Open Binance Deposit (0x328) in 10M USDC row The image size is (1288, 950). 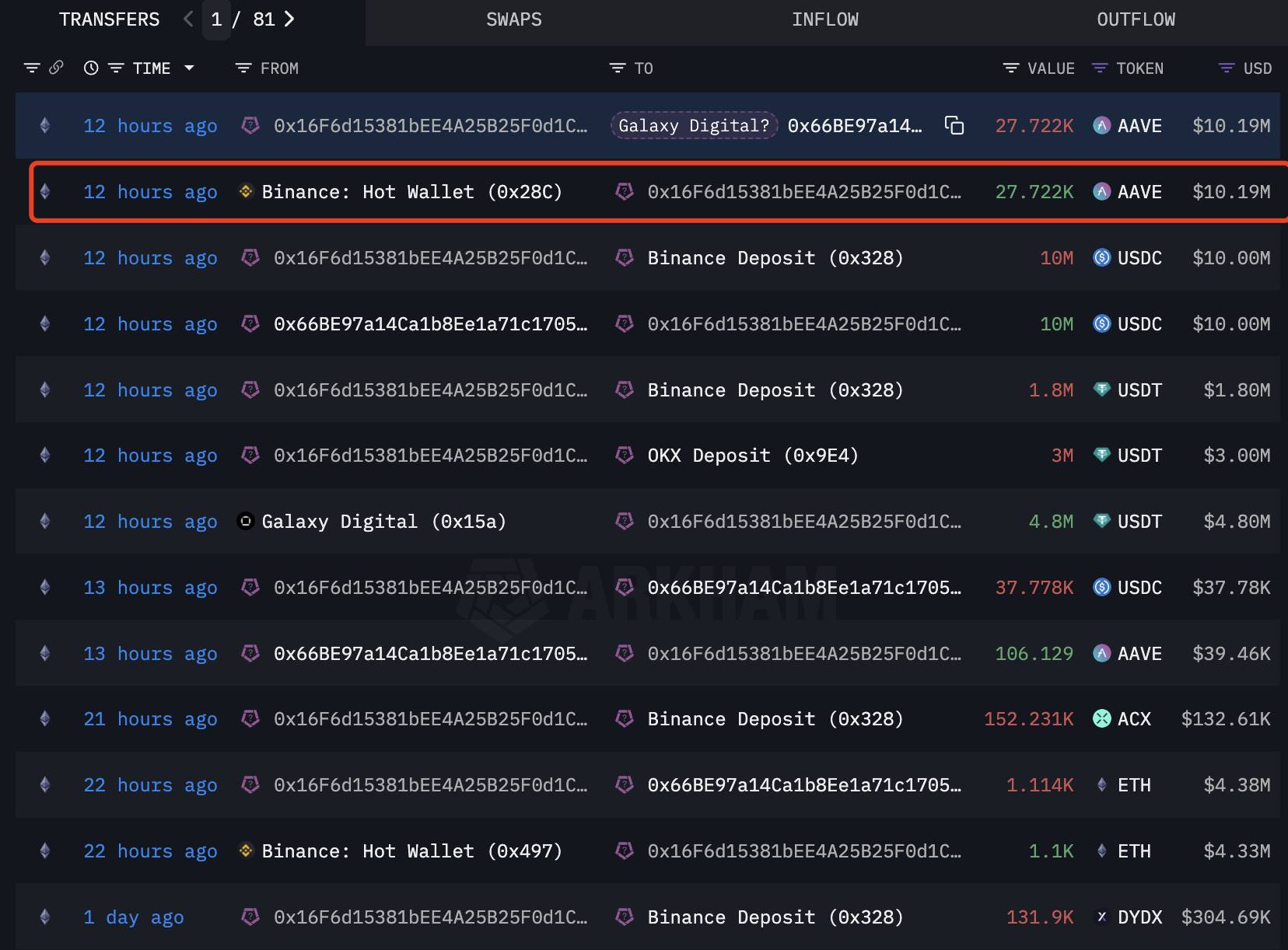775,258
